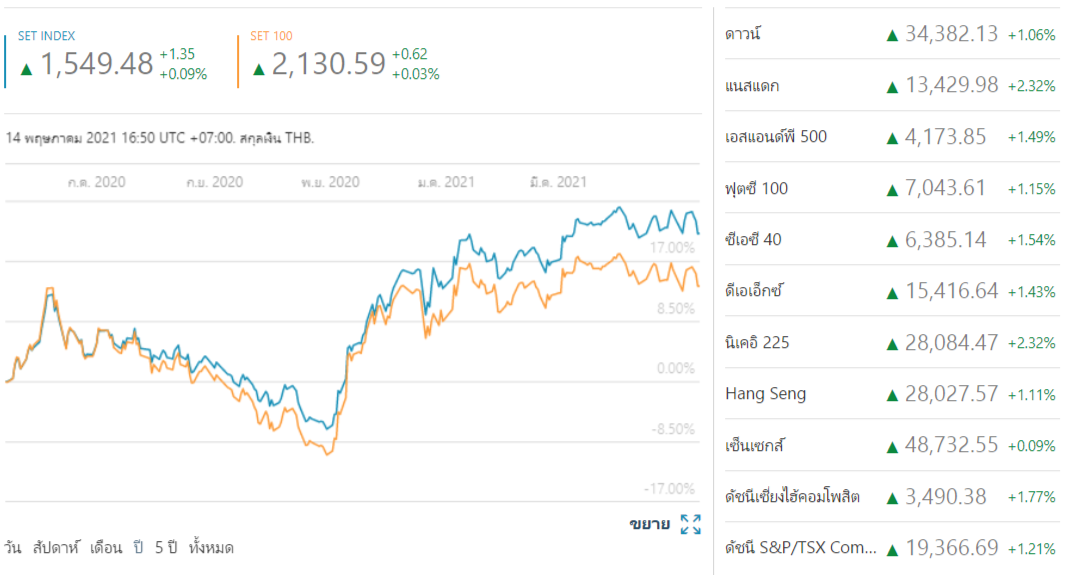Click the up-arrow icon next to 28,084.47
This screenshot has width=1074, height=575.
(x=892, y=343)
